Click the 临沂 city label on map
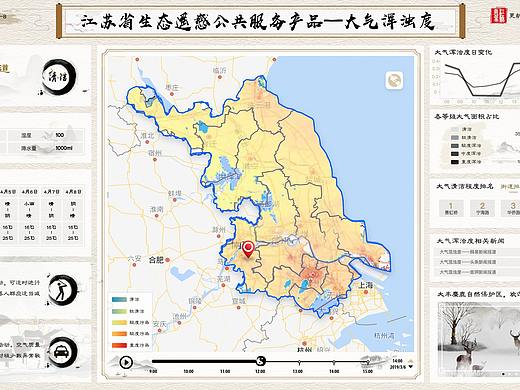520x390 pixels. (219, 70)
